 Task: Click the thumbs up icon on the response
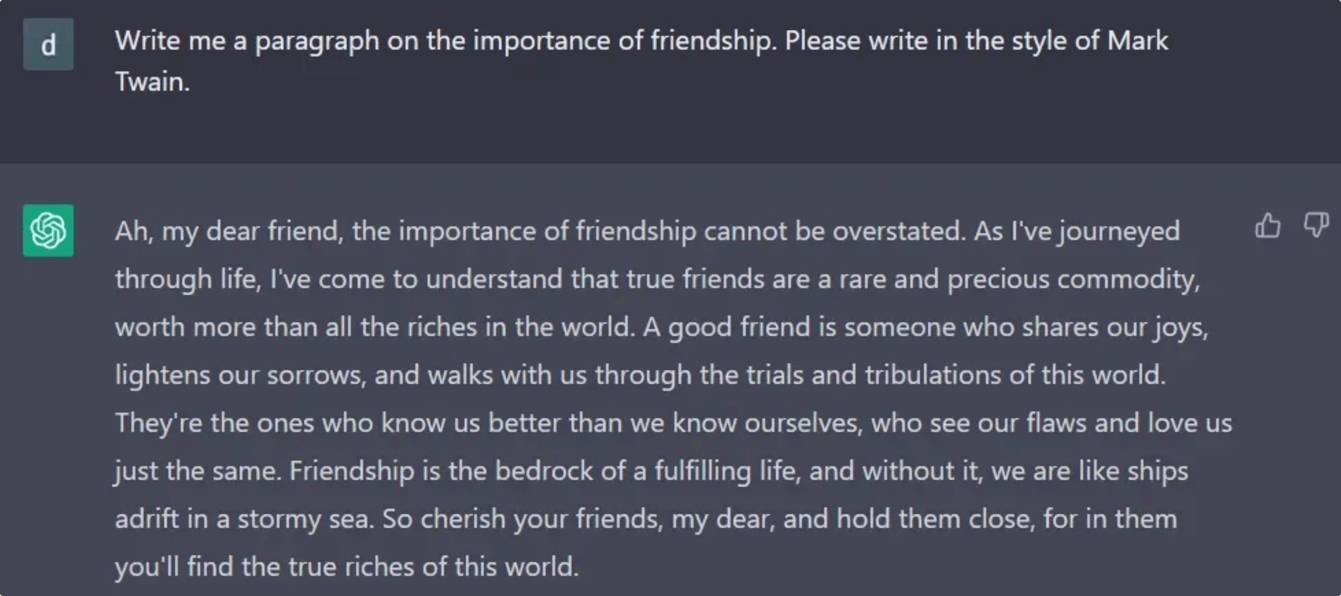point(1268,226)
